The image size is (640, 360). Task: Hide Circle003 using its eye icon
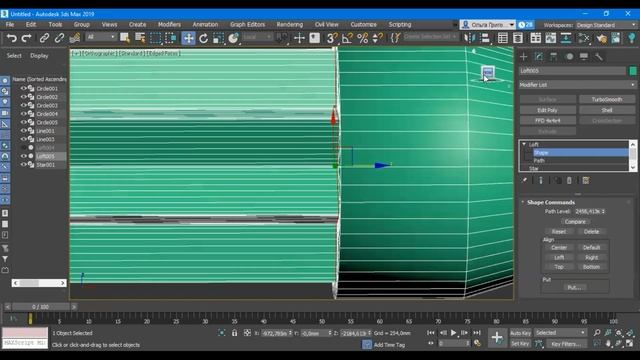click(x=23, y=105)
